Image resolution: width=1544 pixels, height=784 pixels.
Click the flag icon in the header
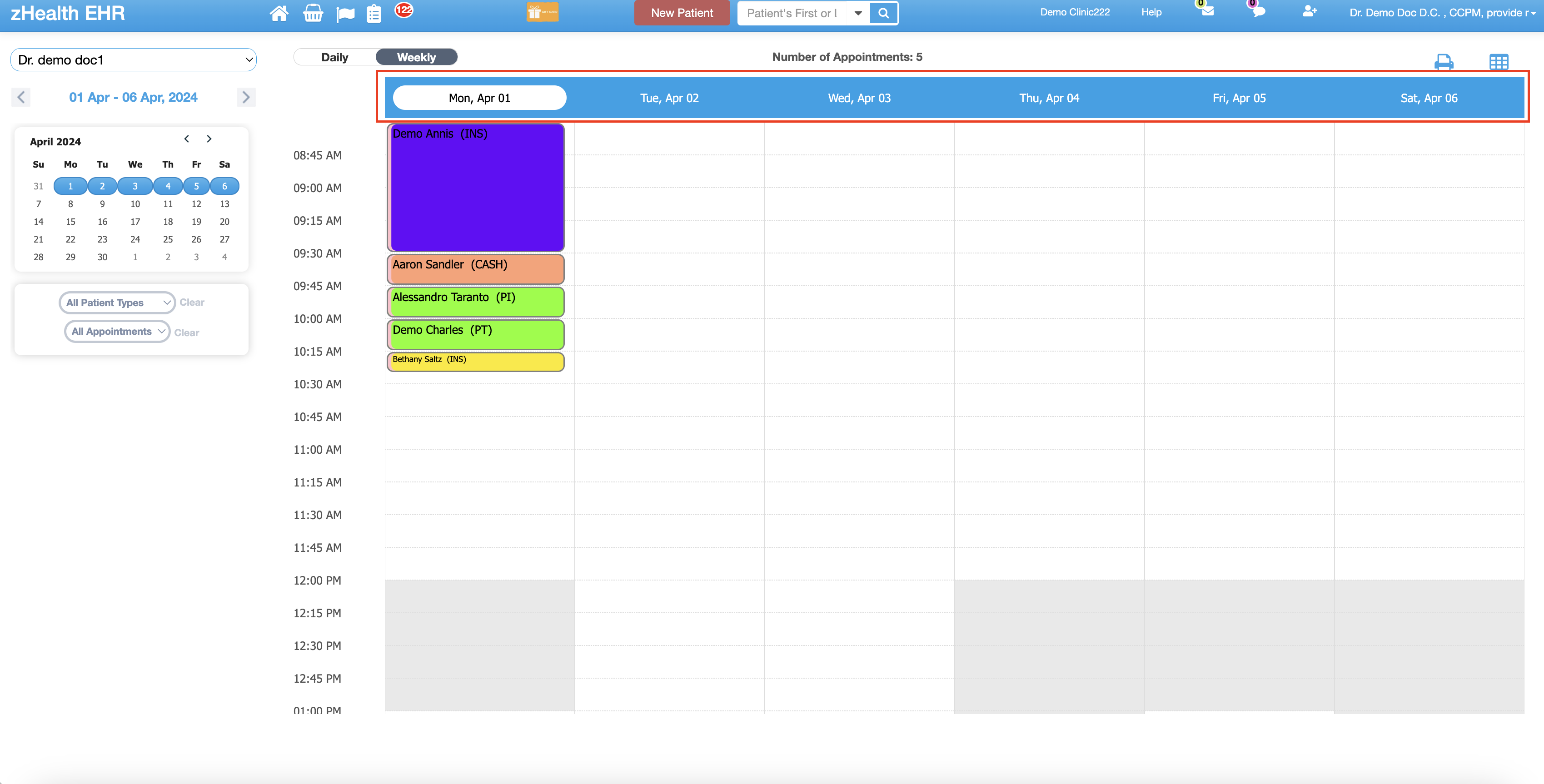point(346,13)
